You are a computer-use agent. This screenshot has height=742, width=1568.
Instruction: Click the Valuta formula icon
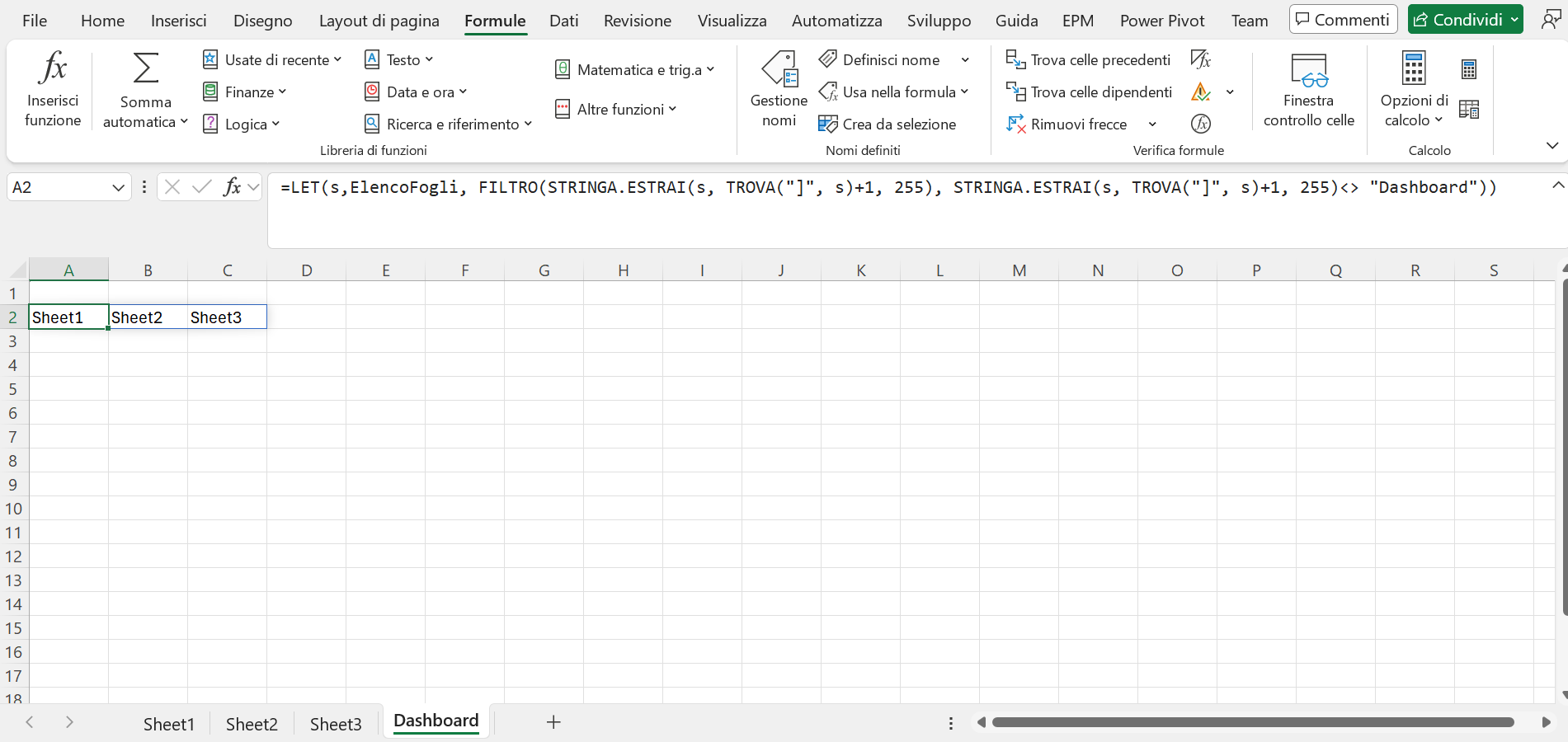1201,124
